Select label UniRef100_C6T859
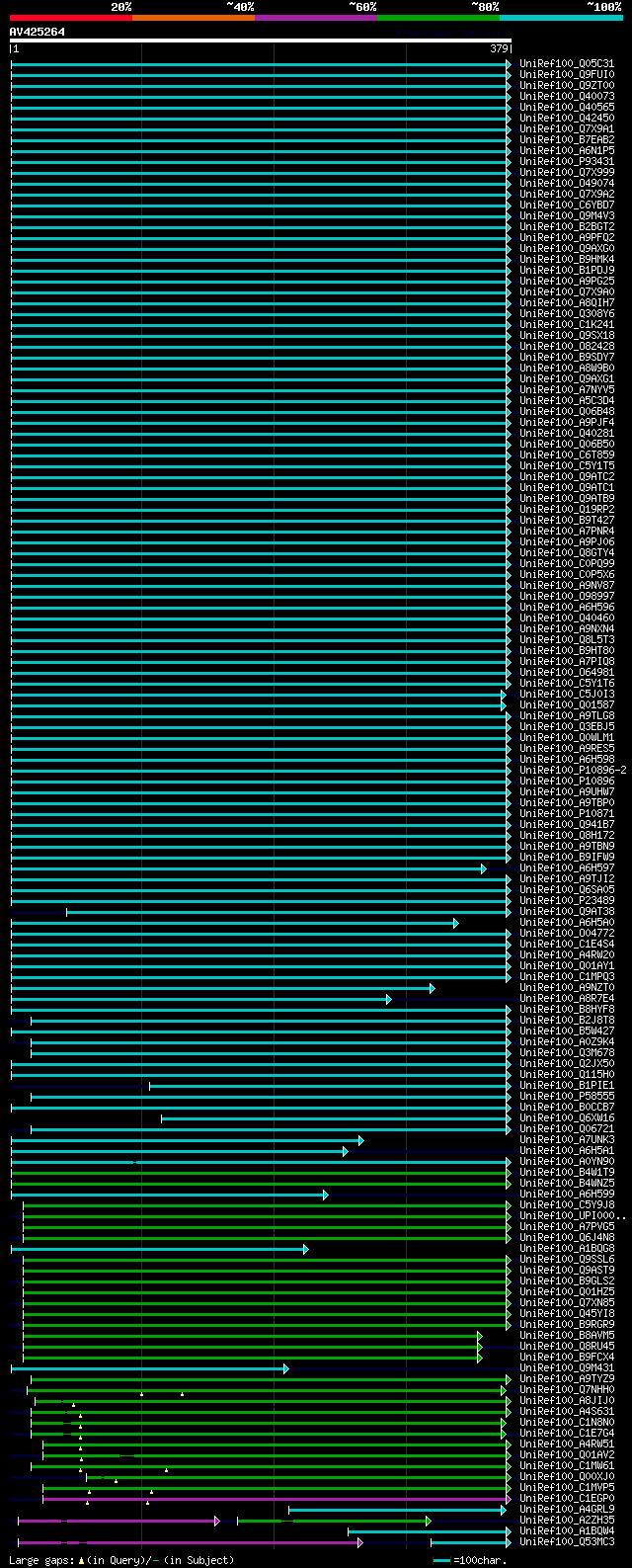632x1568 pixels. pos(567,454)
